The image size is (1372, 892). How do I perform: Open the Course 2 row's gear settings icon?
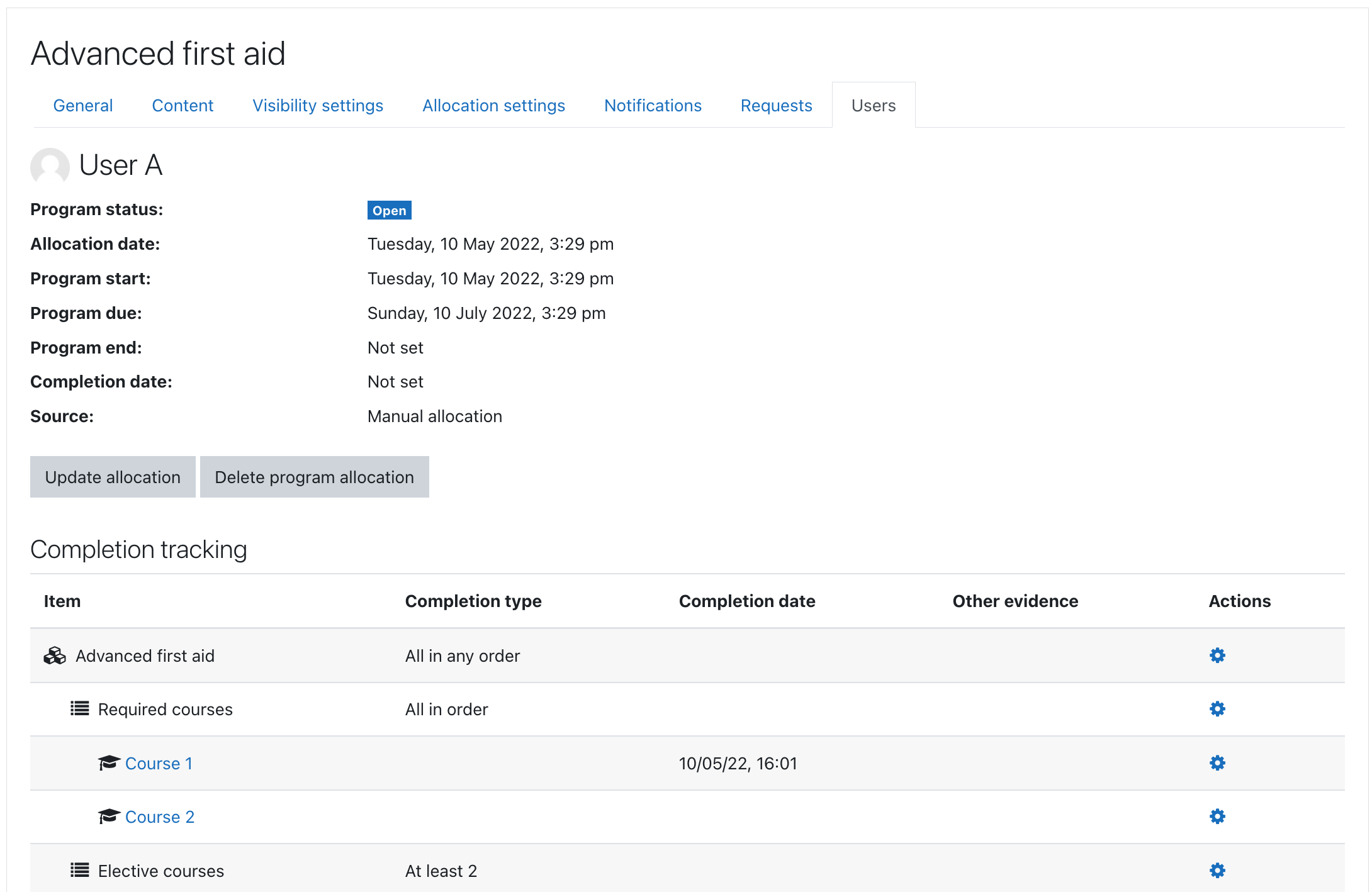pos(1217,817)
